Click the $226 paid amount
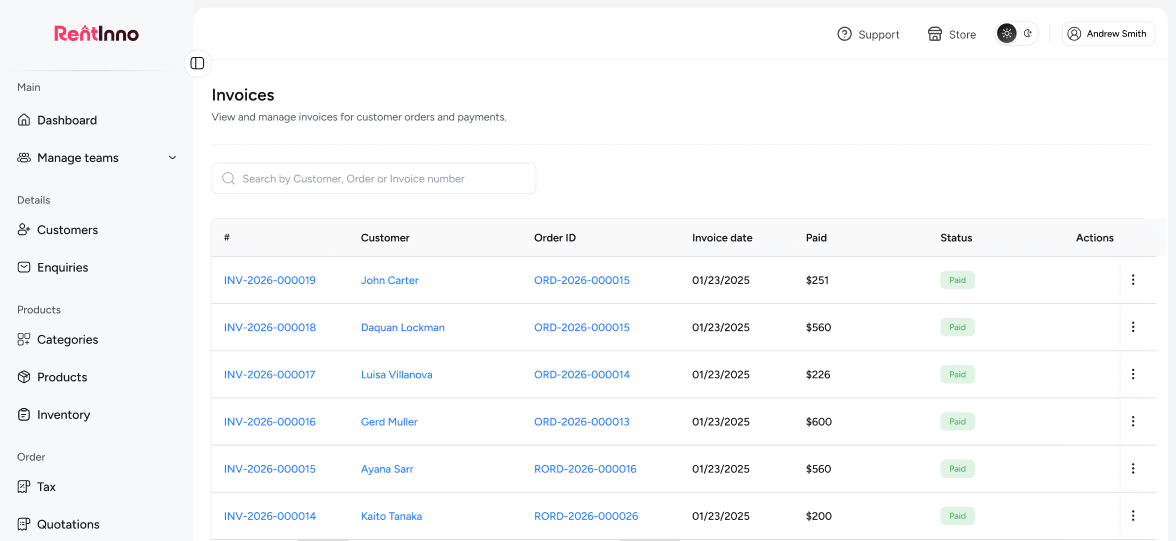Viewport: 1176px width, 541px height. pyautogui.click(x=818, y=374)
